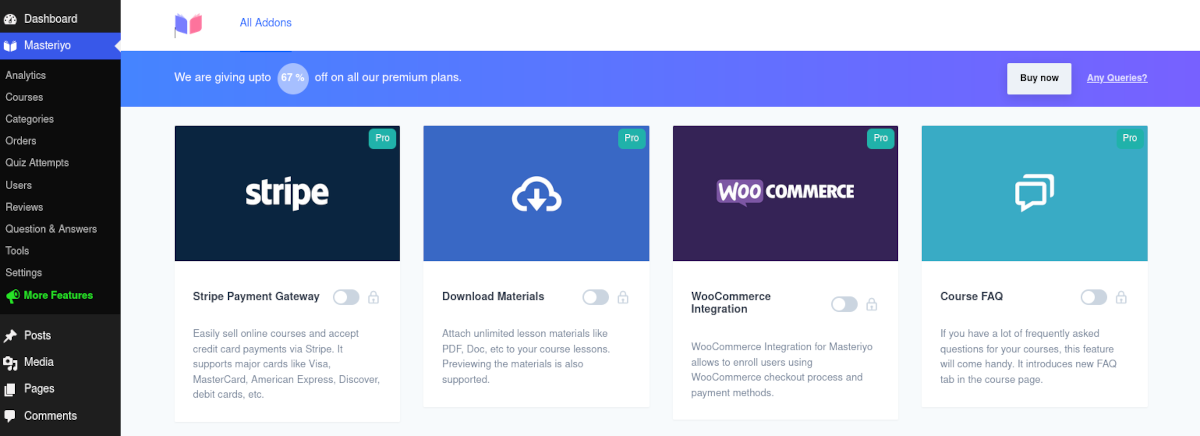Open Comments menu label
Screen dimensions: 1200x436
click(50, 416)
